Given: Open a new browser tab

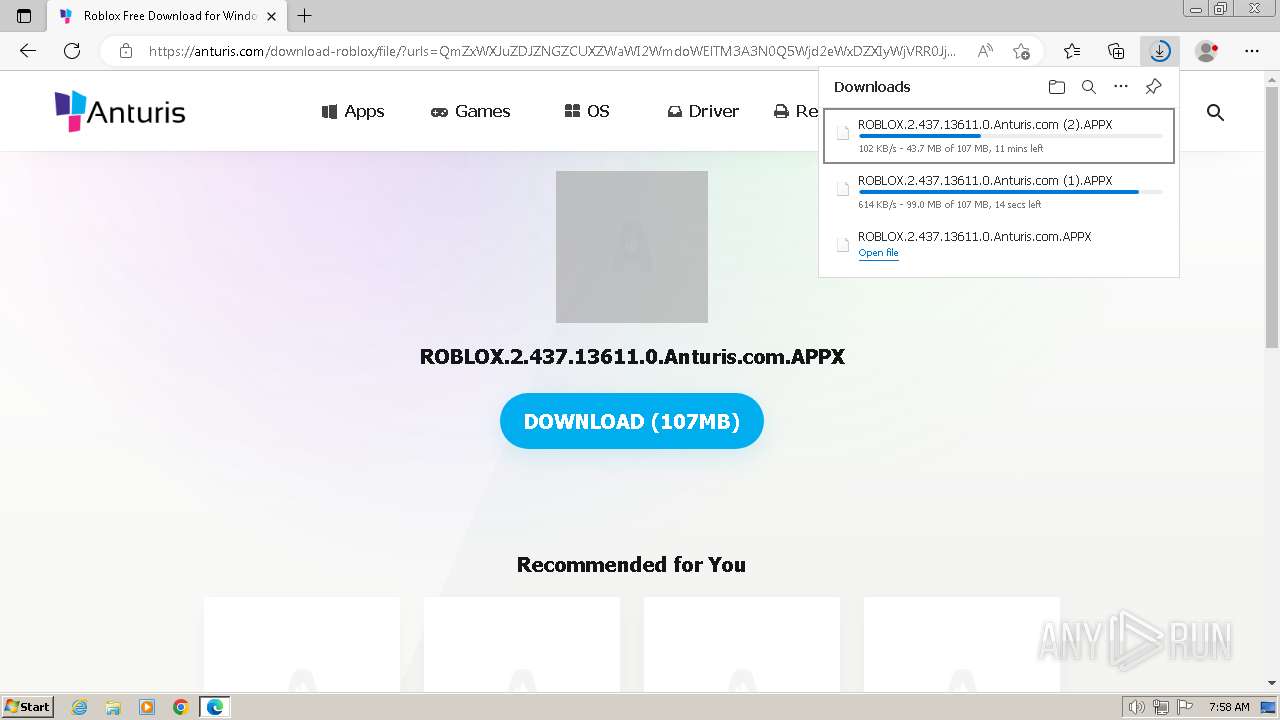Looking at the screenshot, I should click(x=305, y=16).
